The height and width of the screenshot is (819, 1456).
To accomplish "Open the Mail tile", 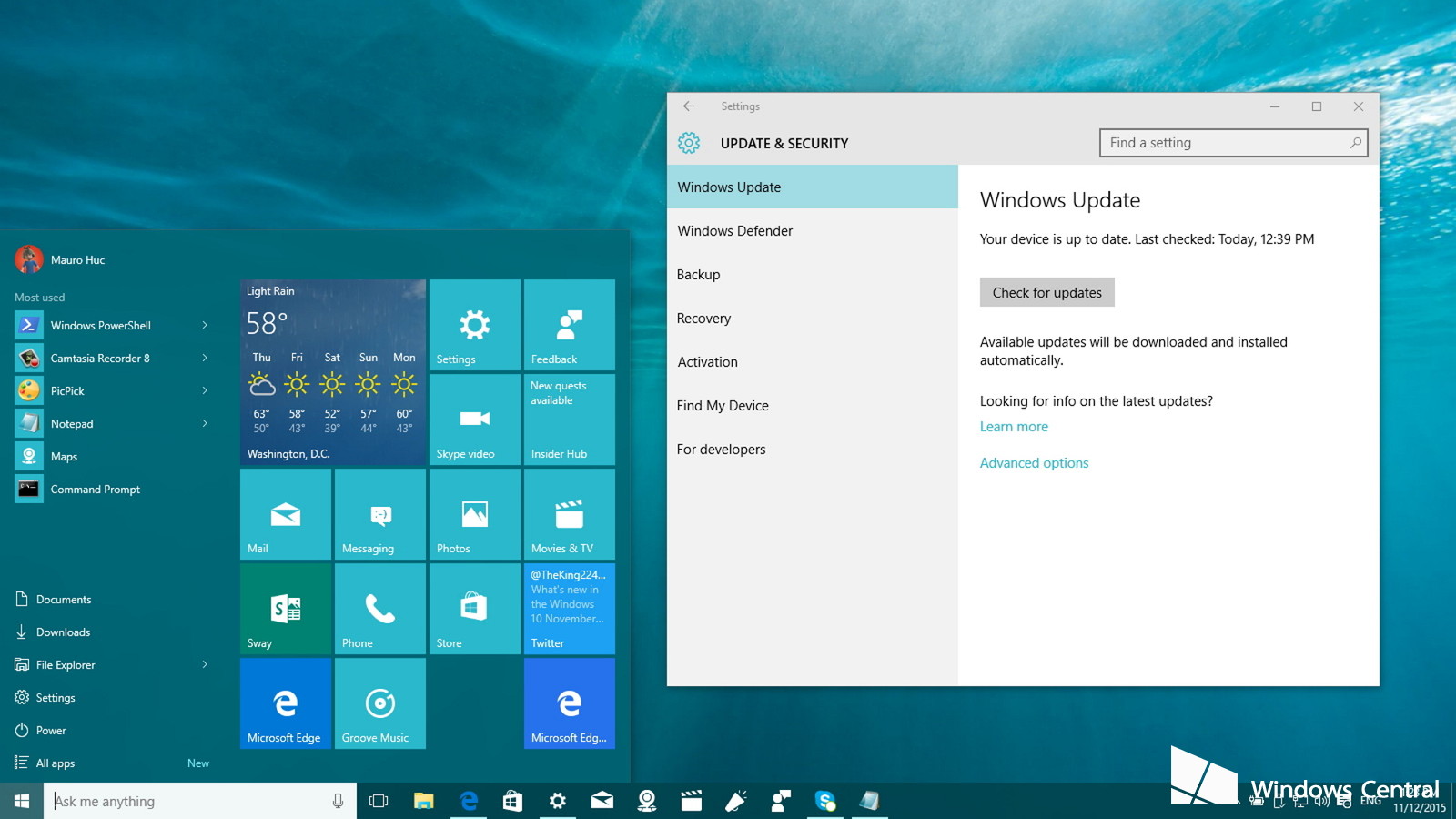I will click(x=286, y=513).
